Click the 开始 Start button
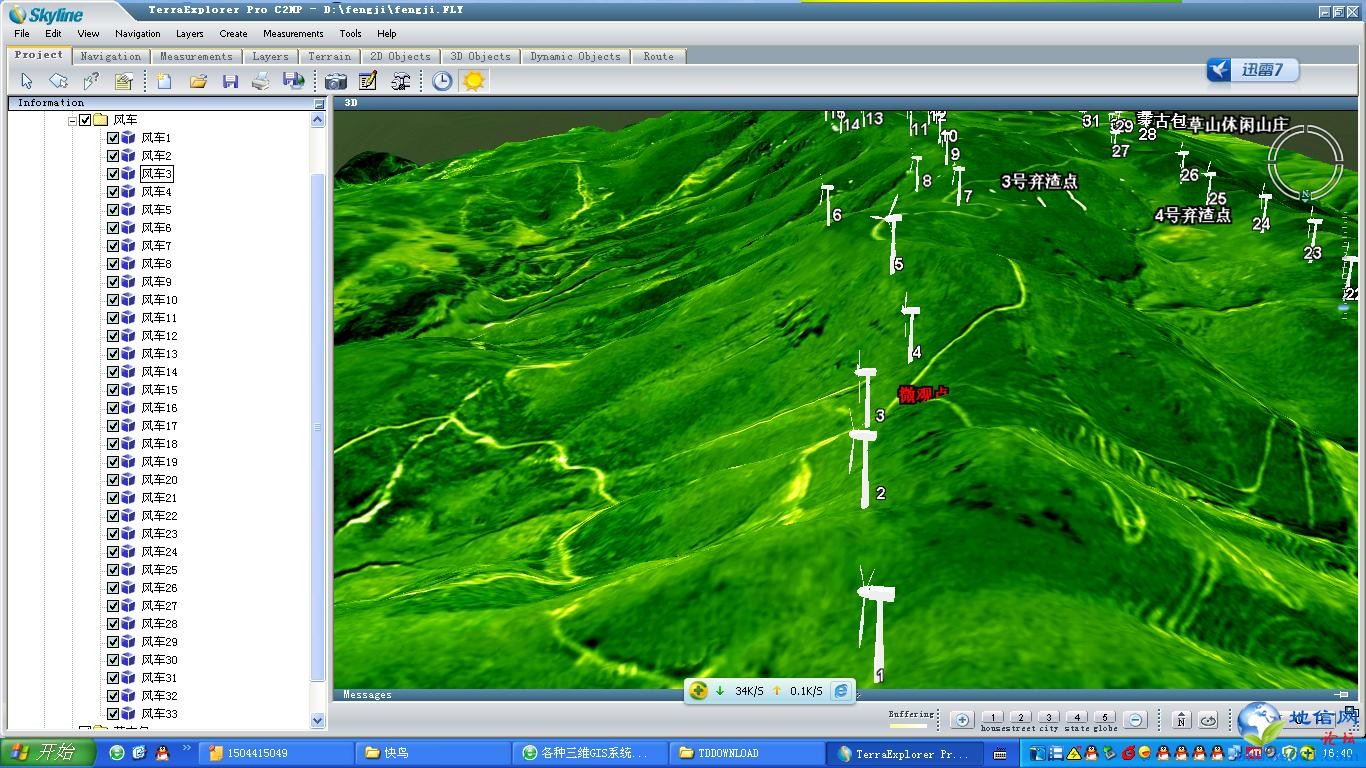Screen dimensions: 1366x768 [x=47, y=752]
